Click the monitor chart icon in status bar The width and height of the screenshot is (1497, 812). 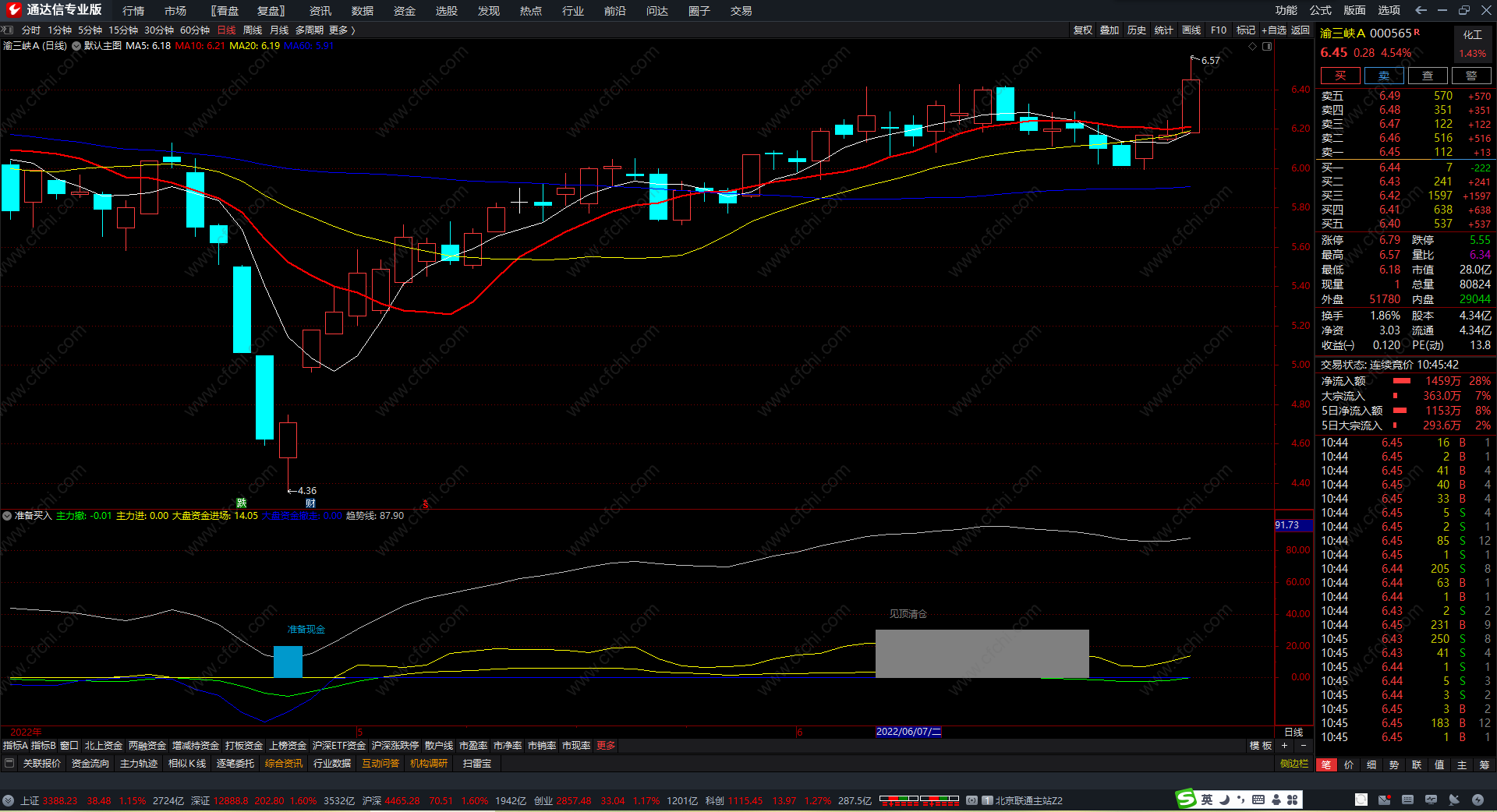pos(1431,800)
